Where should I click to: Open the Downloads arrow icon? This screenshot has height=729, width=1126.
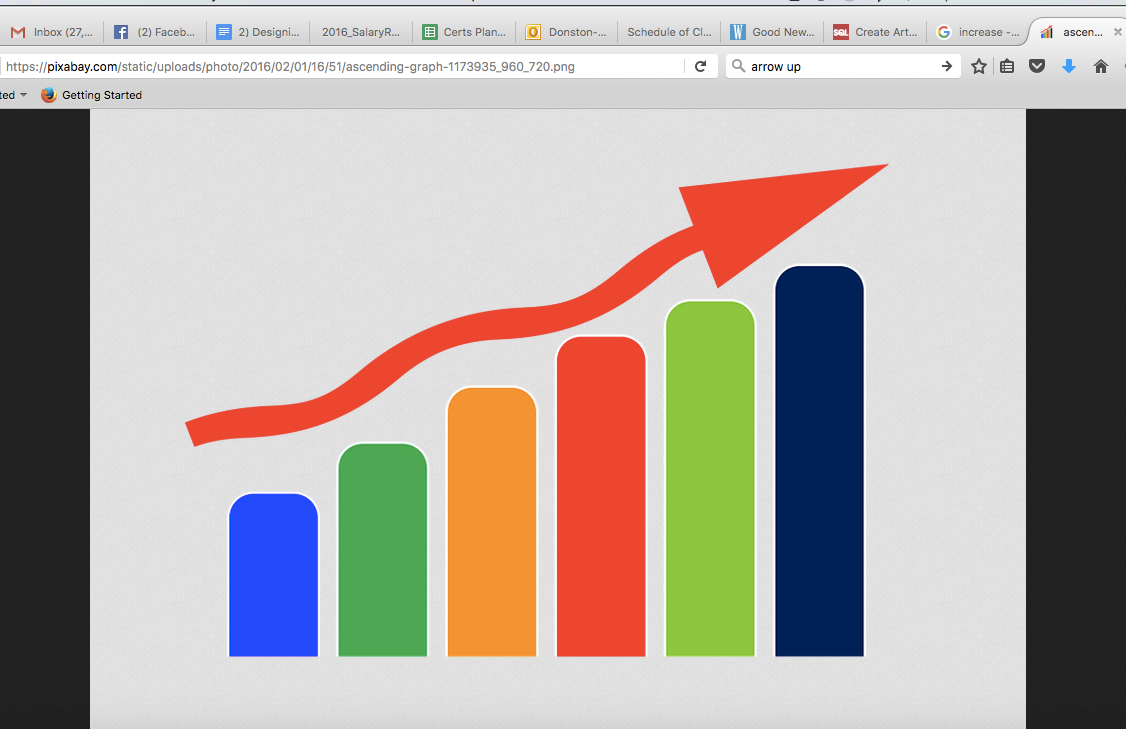coord(1069,67)
